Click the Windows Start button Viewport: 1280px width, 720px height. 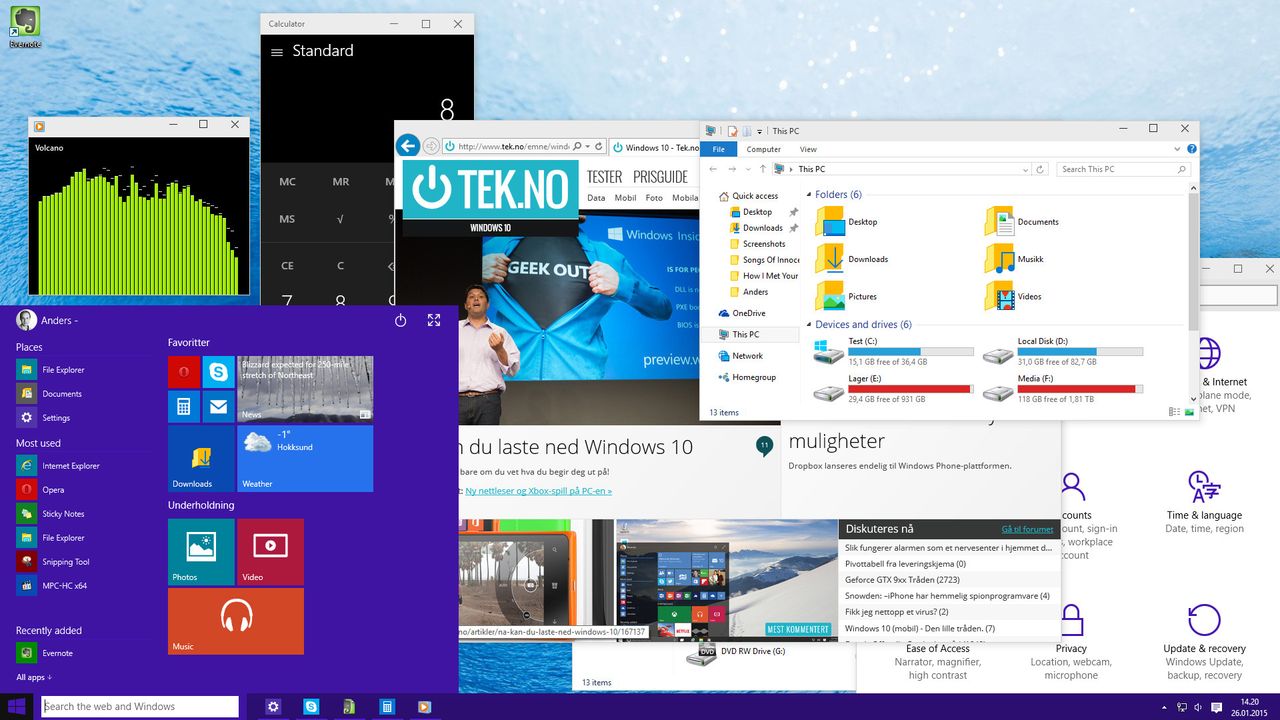point(17,706)
